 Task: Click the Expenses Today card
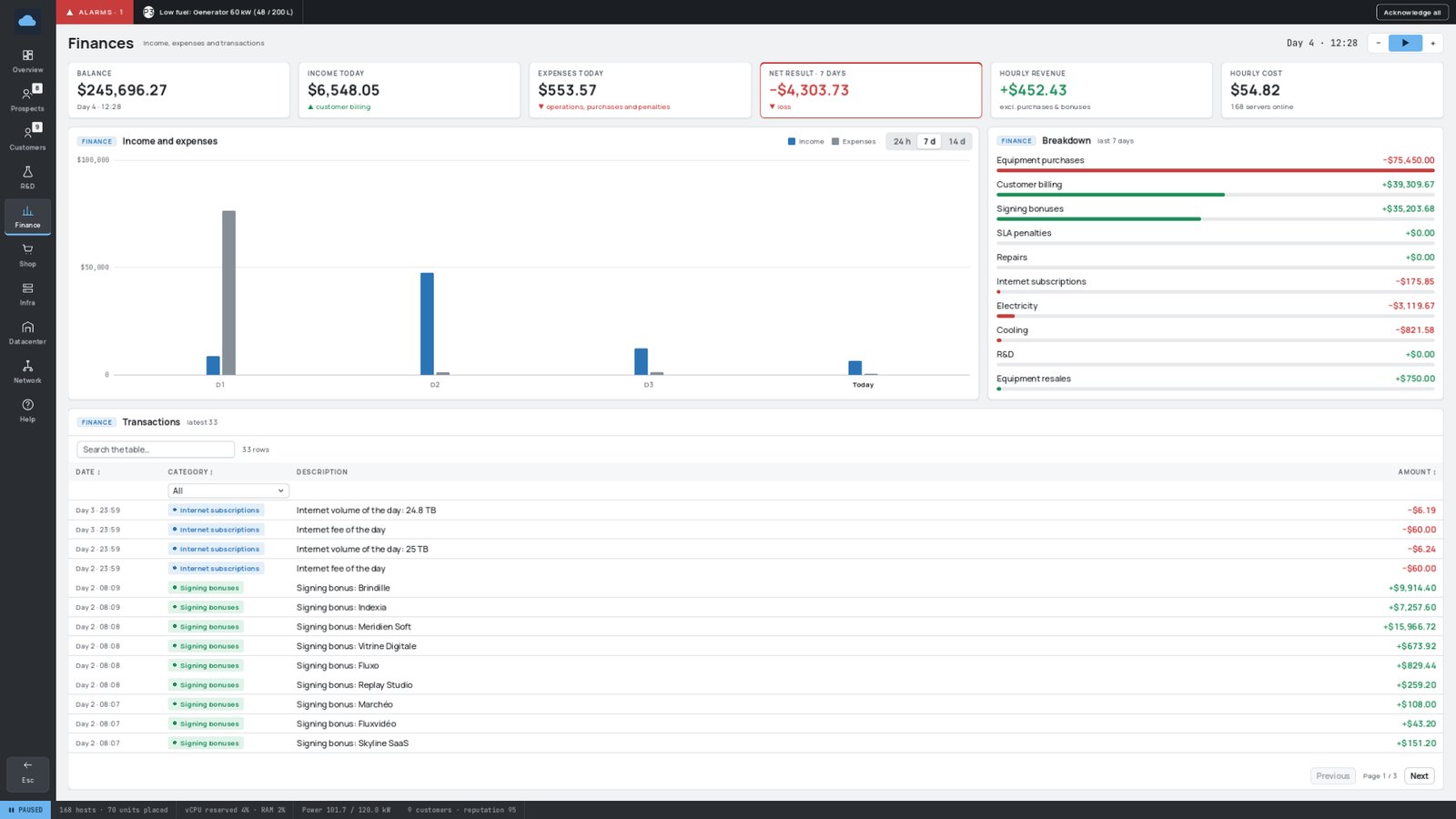coord(640,90)
